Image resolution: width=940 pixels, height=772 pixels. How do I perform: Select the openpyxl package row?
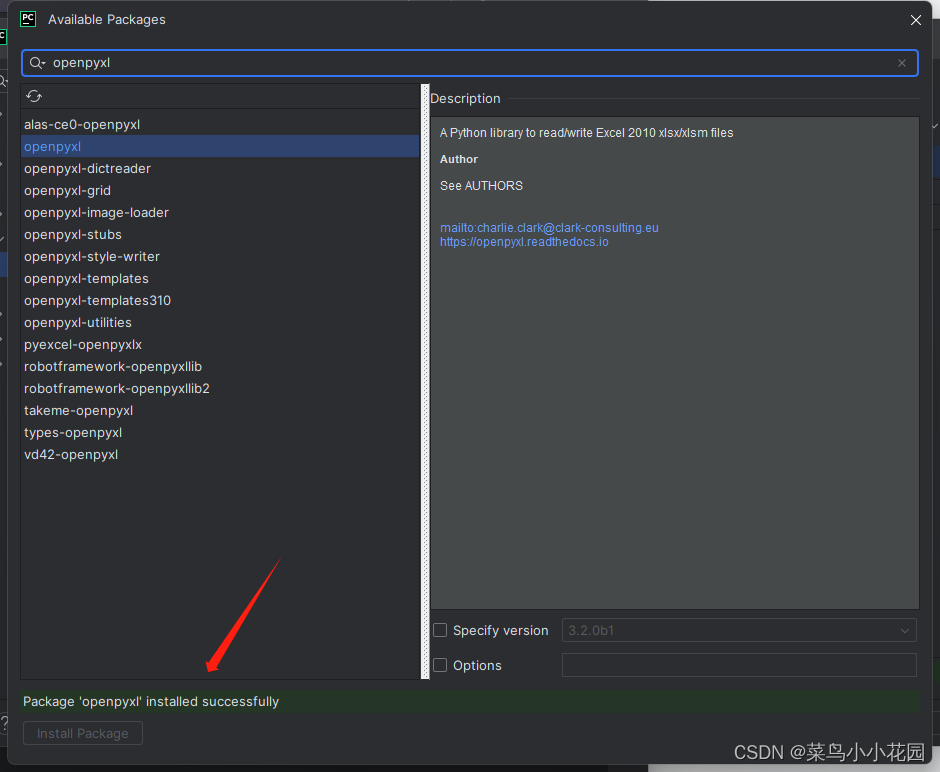pos(220,146)
